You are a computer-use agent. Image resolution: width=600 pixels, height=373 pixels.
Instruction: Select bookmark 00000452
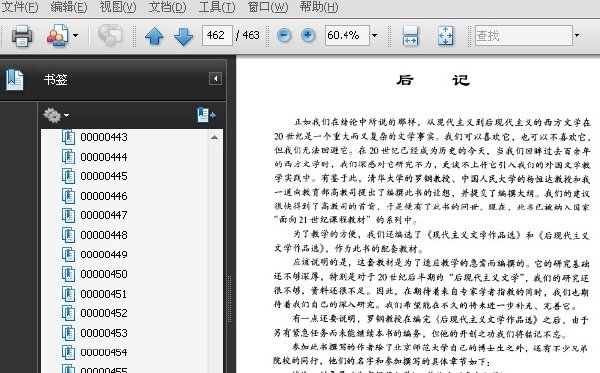point(104,313)
